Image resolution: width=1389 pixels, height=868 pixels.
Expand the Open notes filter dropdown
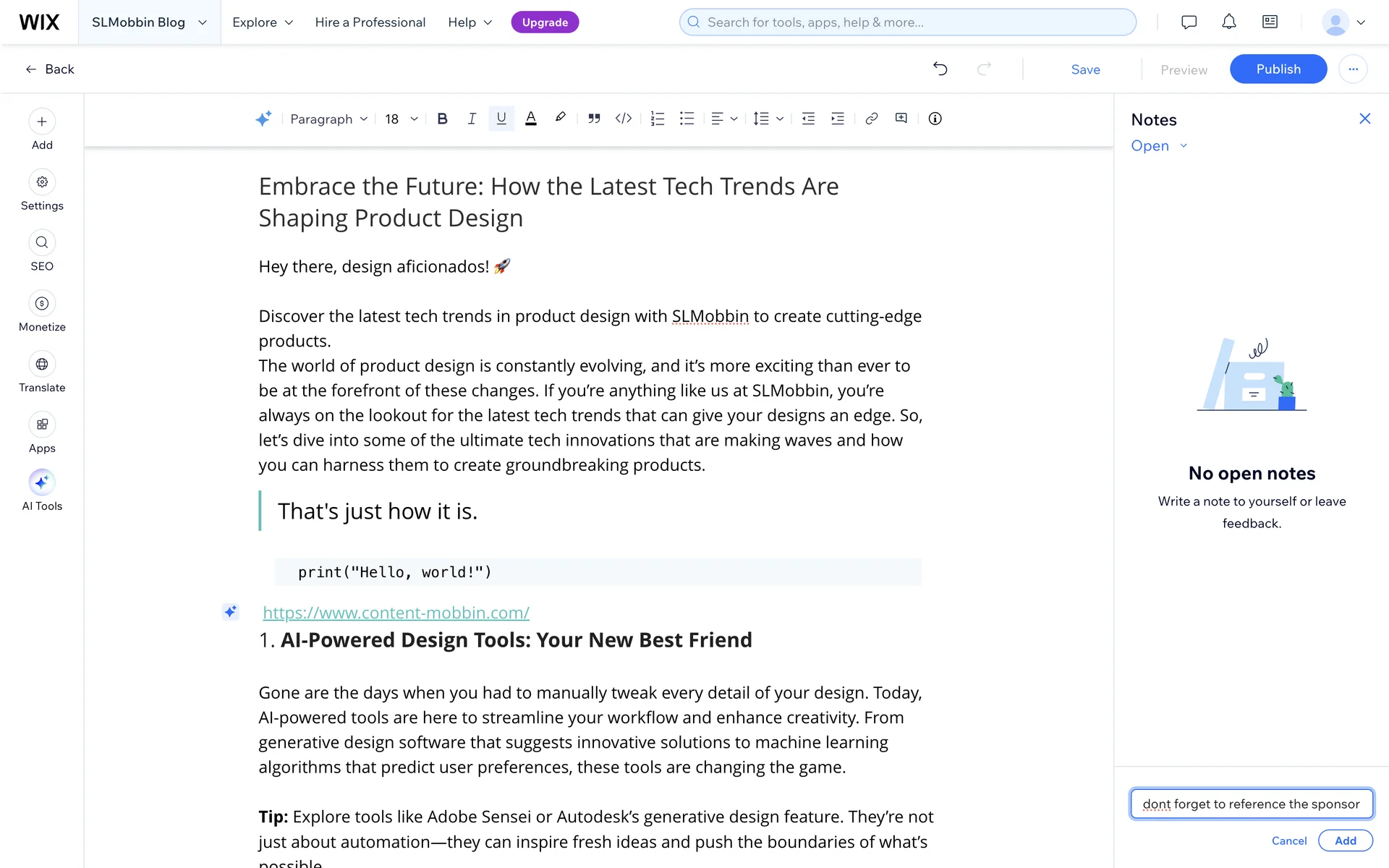[1159, 146]
